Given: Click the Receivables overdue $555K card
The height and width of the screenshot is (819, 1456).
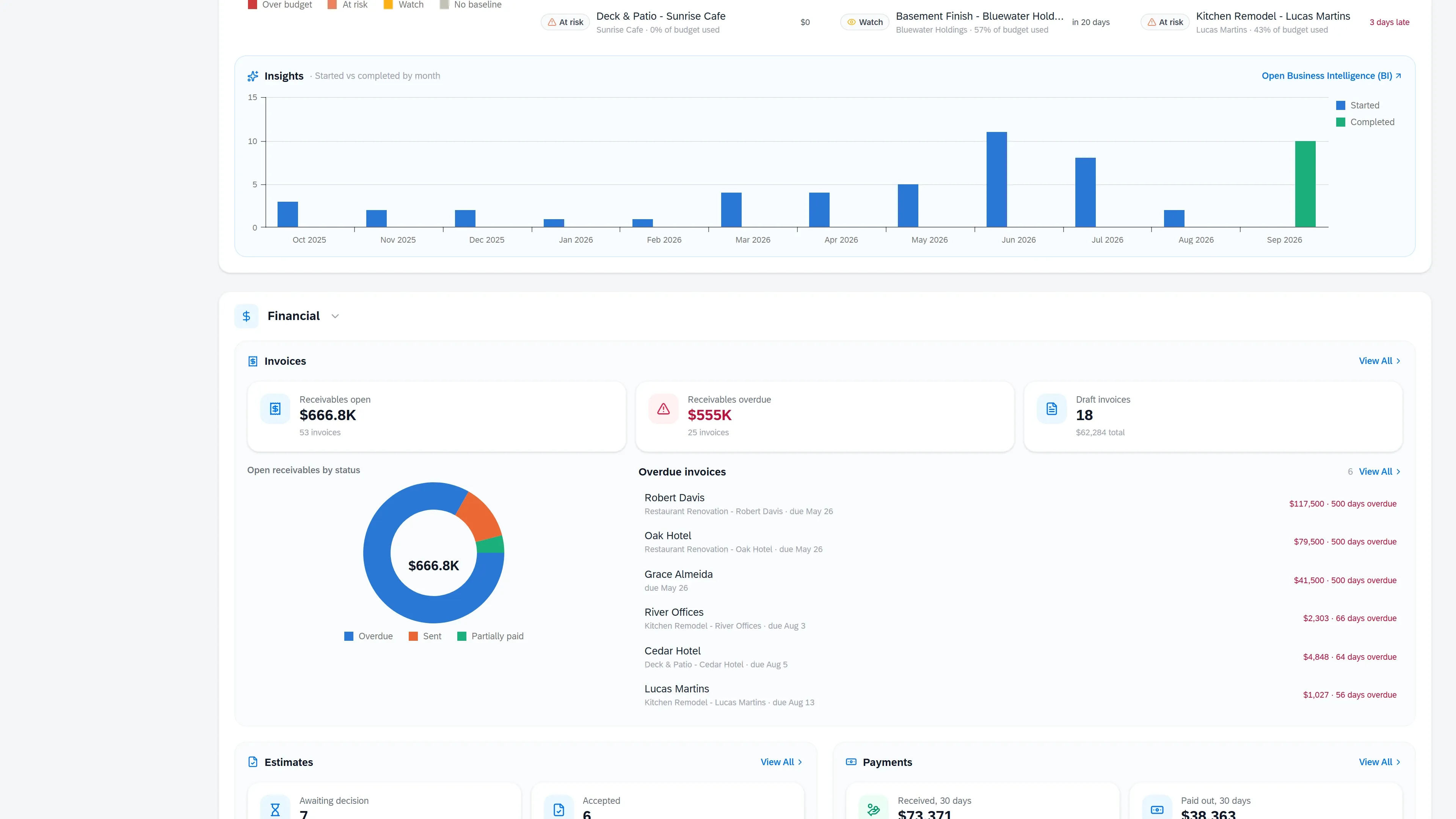Looking at the screenshot, I should (x=825, y=417).
